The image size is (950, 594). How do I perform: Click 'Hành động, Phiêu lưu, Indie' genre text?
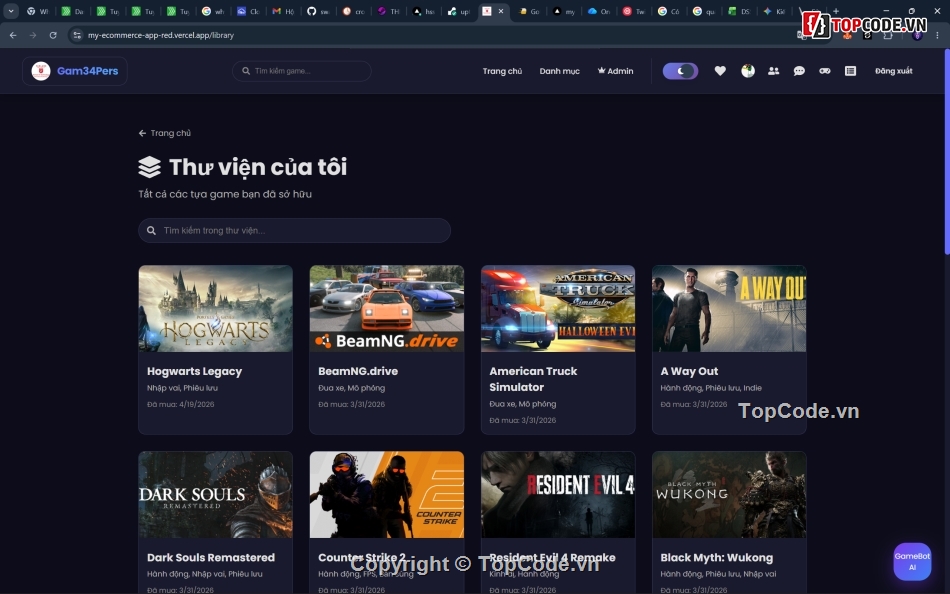coord(711,388)
